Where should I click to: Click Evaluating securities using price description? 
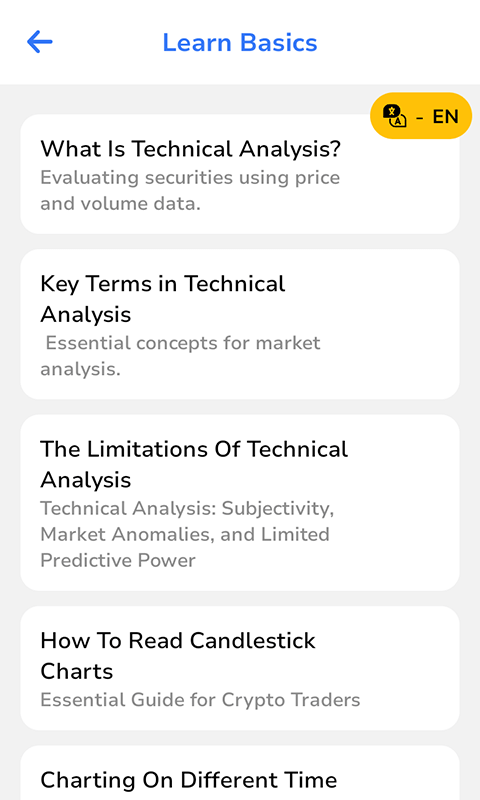(x=190, y=178)
